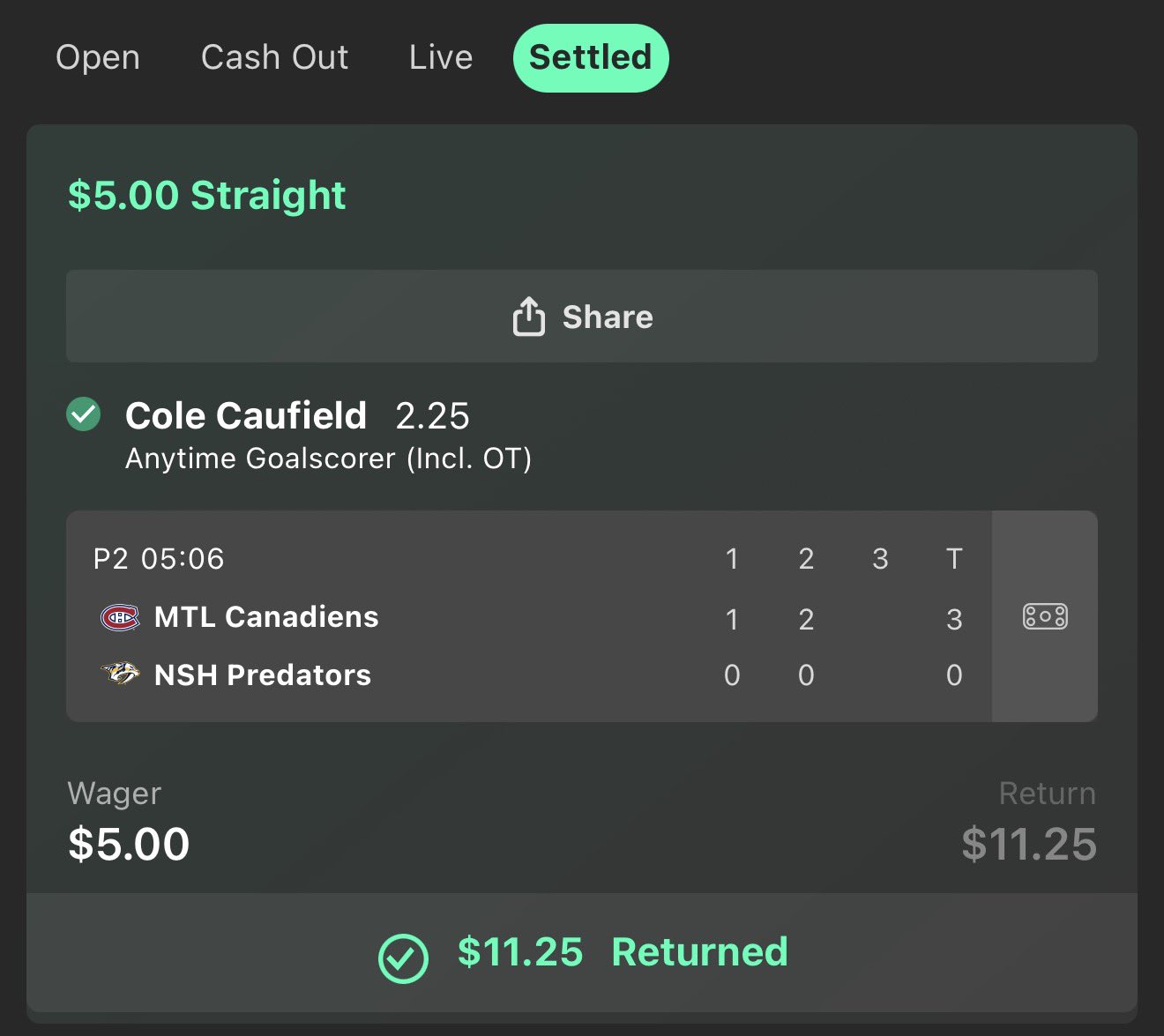Click the MTL Canadiens team name

pos(265,617)
